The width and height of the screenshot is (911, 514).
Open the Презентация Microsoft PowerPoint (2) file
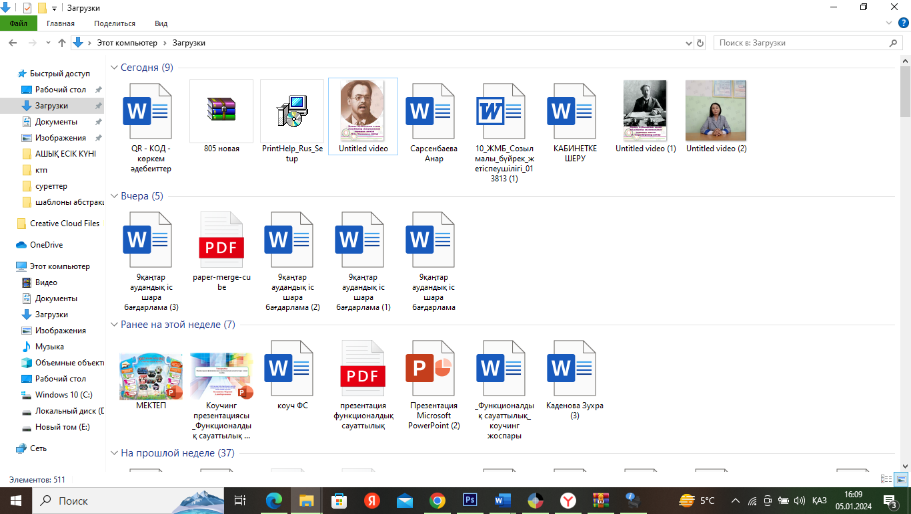pos(434,372)
